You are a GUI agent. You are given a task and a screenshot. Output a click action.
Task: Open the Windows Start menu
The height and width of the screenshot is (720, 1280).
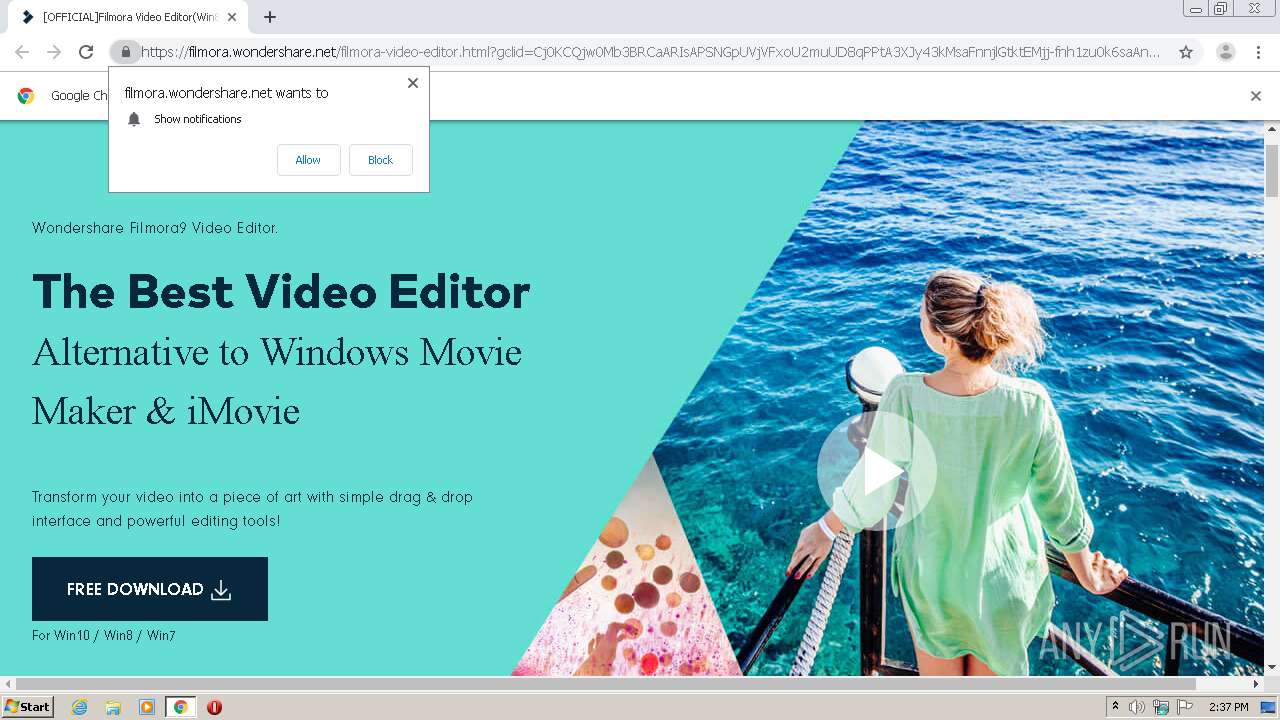[28, 707]
